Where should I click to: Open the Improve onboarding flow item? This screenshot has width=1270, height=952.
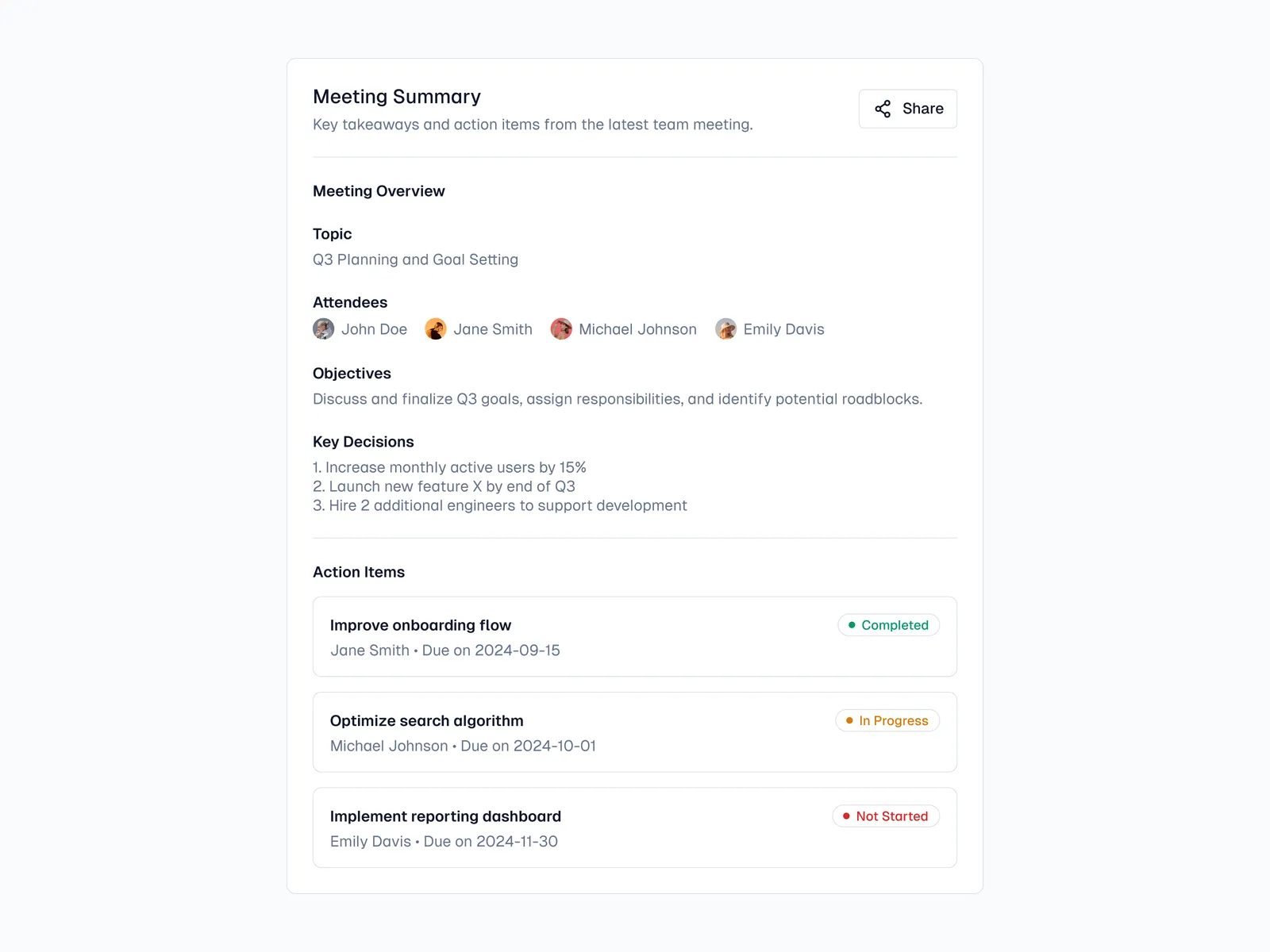(x=421, y=625)
